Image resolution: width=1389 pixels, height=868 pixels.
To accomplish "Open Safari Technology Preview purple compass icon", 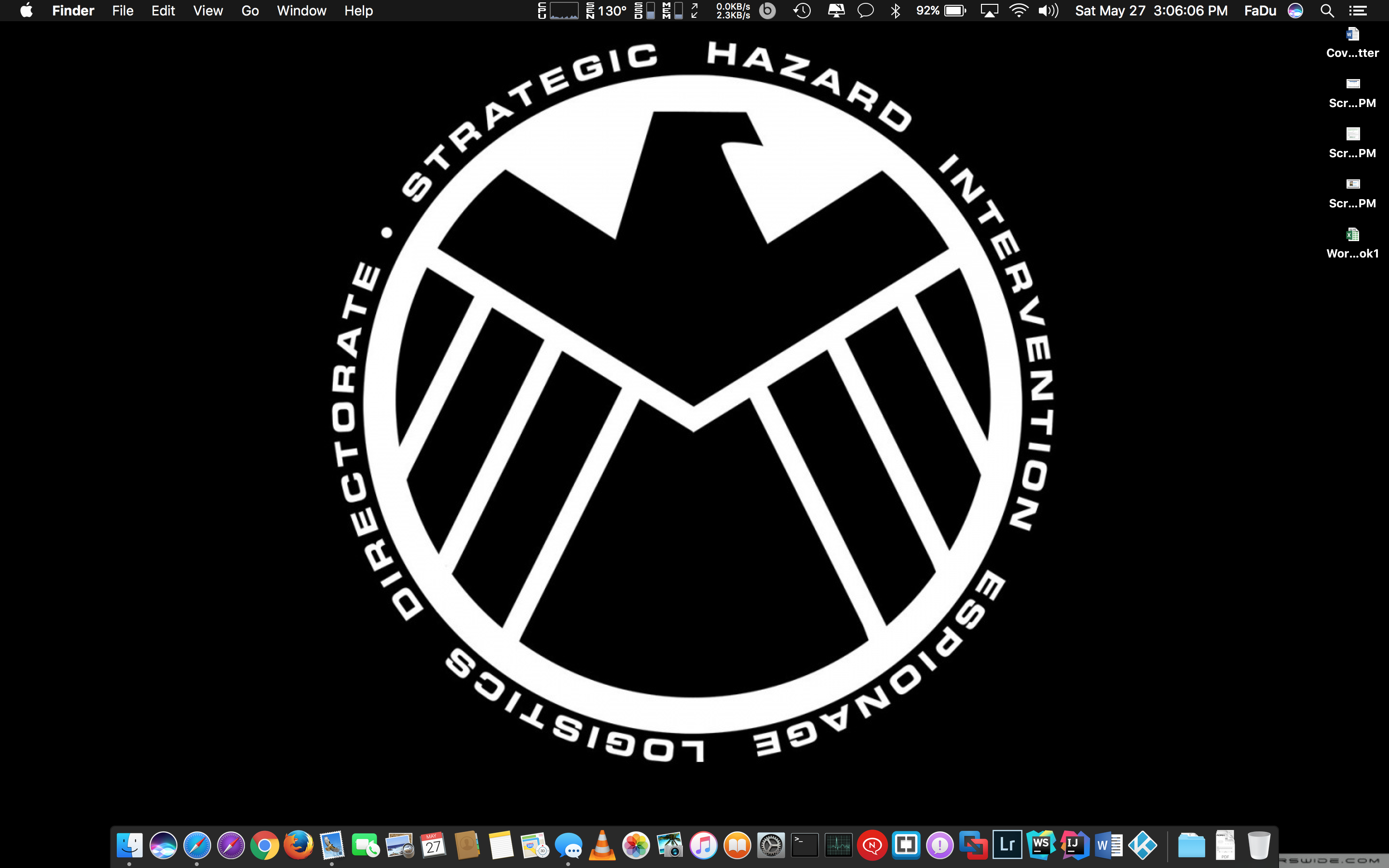I will pos(231,845).
